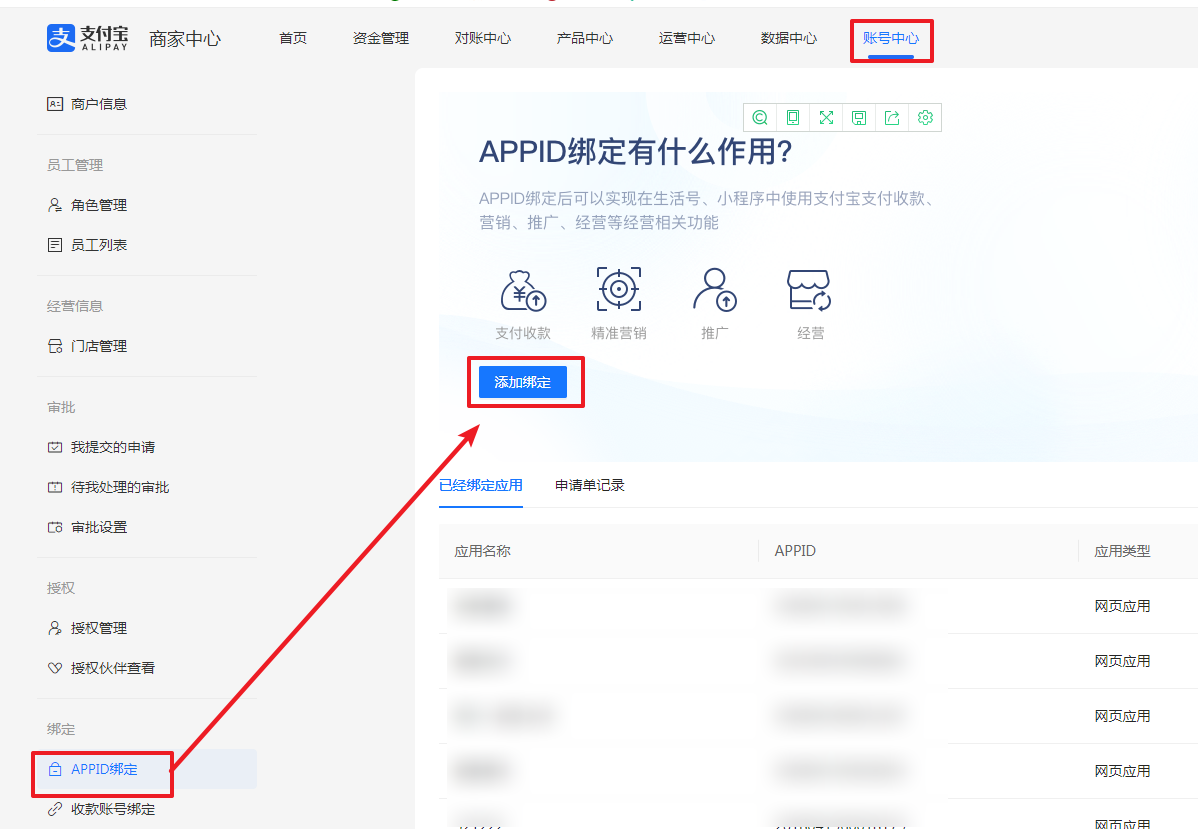Click the green floppy disk save icon
Screen dimensions: 1198x829
point(859,118)
